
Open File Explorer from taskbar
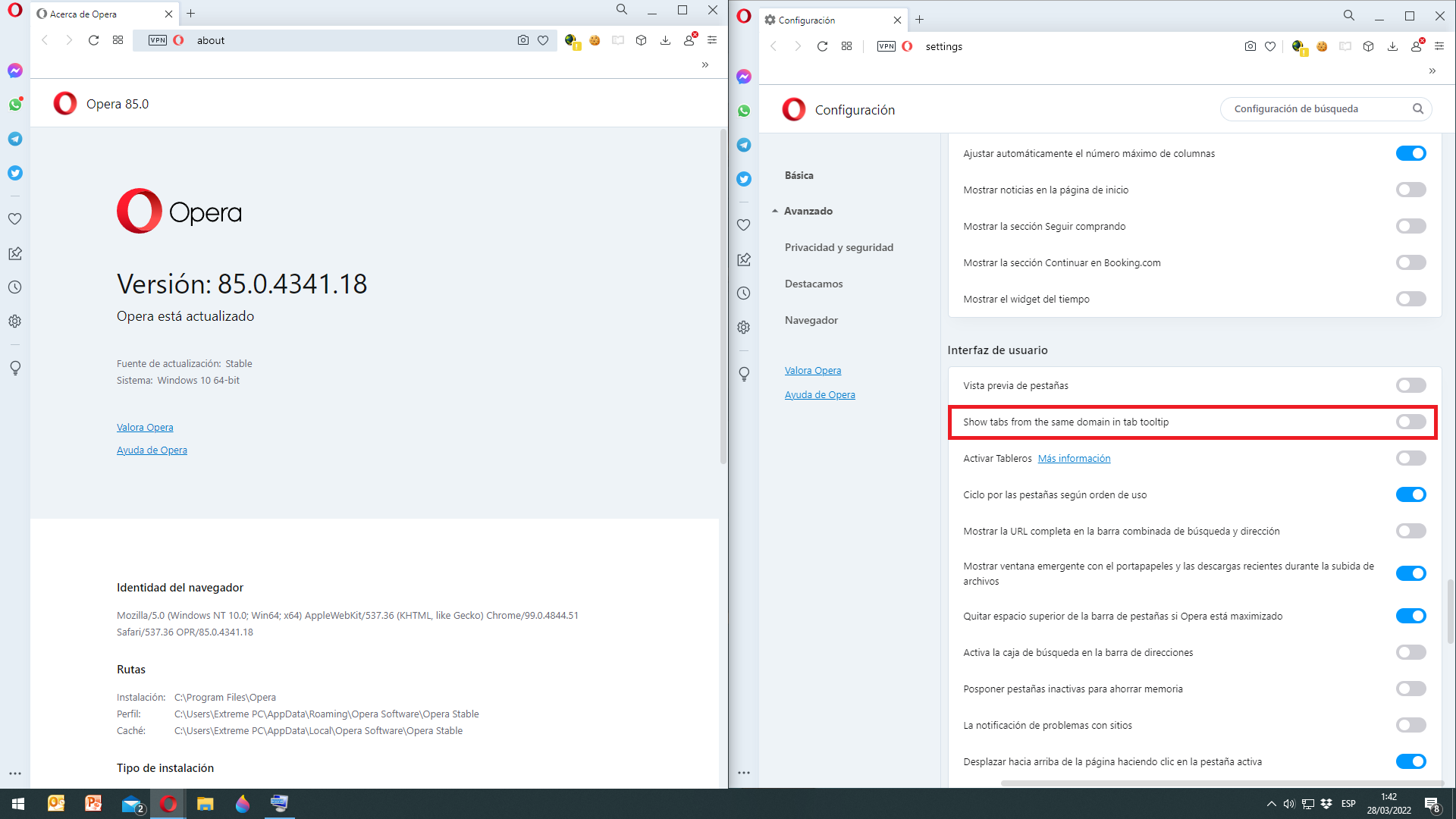coord(205,804)
